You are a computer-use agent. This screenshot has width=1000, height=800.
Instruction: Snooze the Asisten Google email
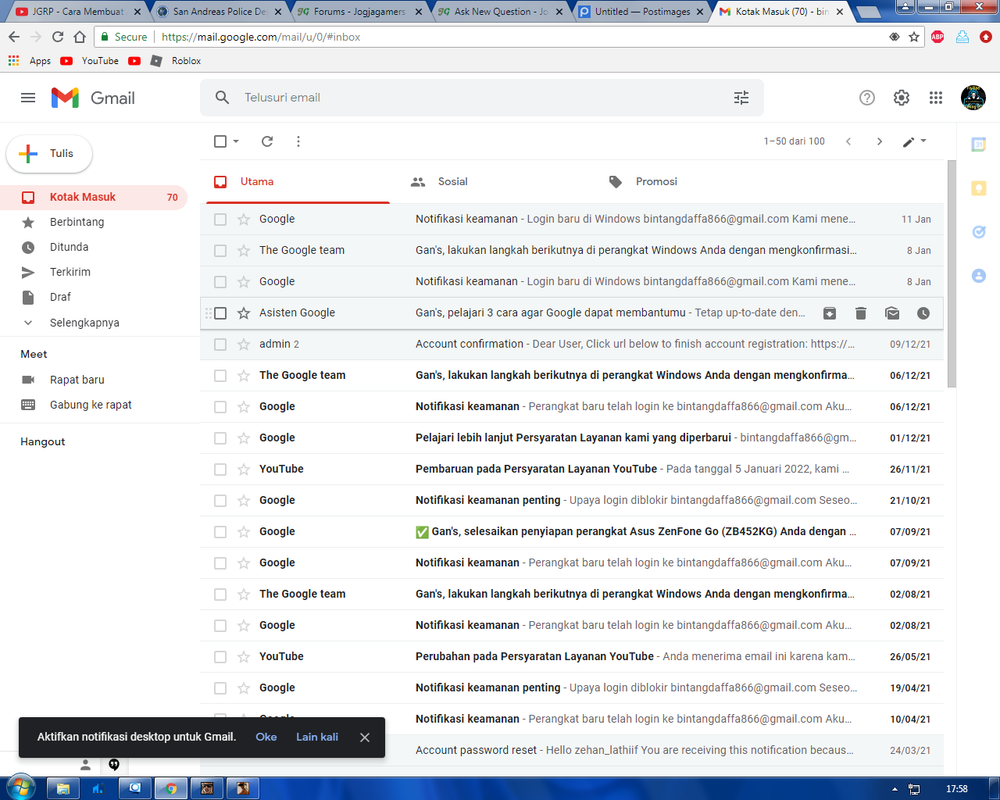pos(923,313)
